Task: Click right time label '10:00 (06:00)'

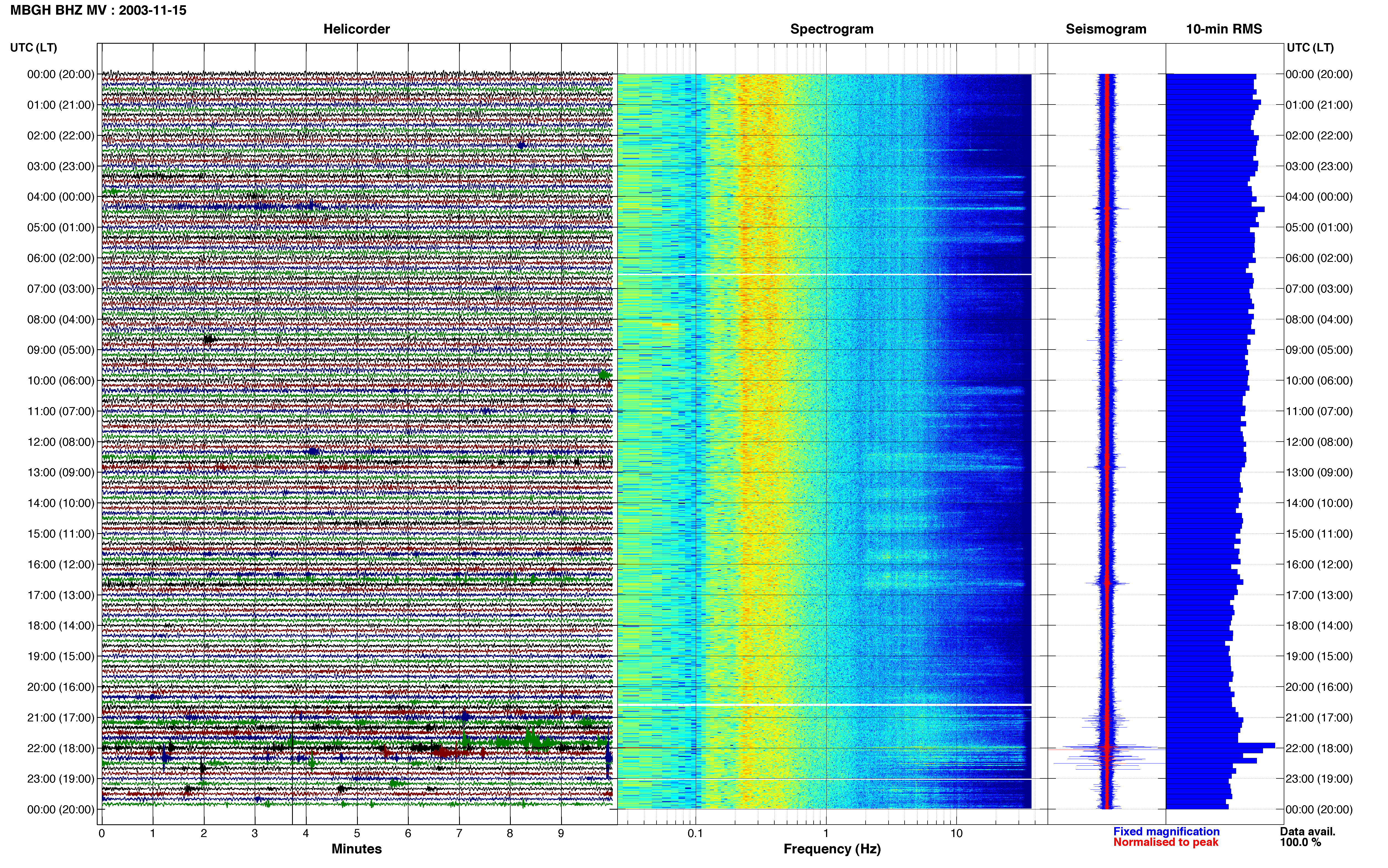Action: coord(1319,380)
